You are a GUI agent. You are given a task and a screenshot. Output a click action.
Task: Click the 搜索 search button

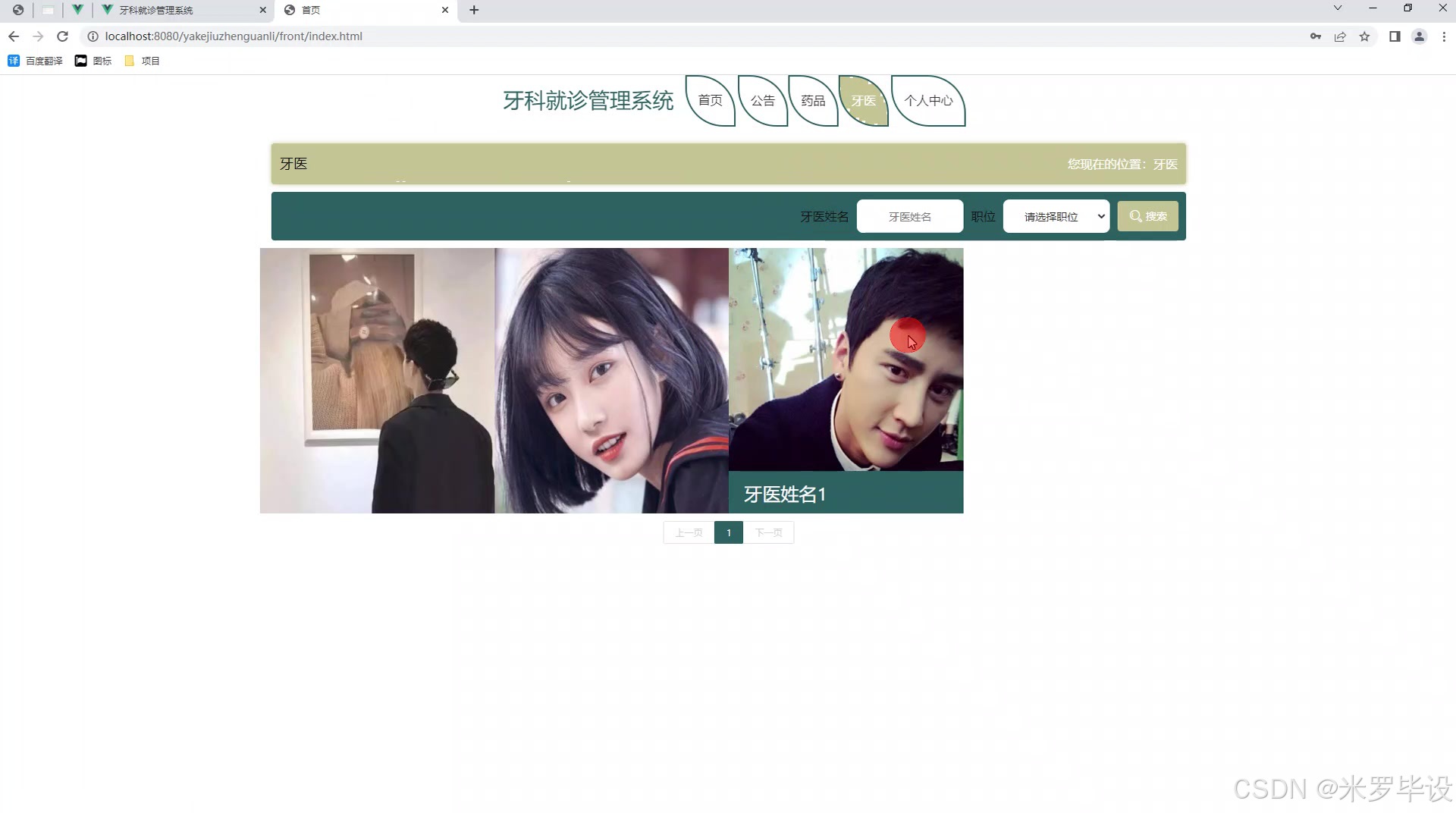point(1148,216)
